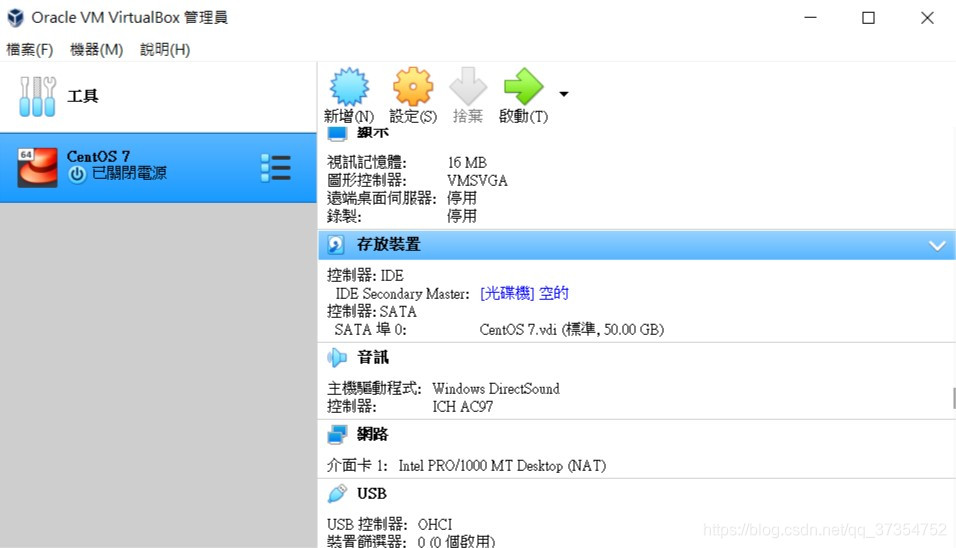The width and height of the screenshot is (956, 548).
Task: Open the Machine (機器) menu
Action: pos(96,49)
